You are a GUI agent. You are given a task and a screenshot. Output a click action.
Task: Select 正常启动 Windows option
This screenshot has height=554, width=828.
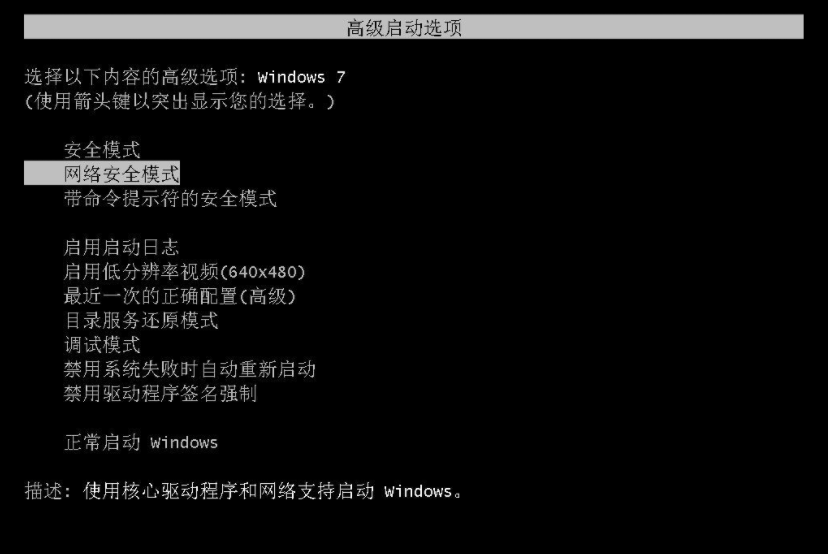click(141, 442)
